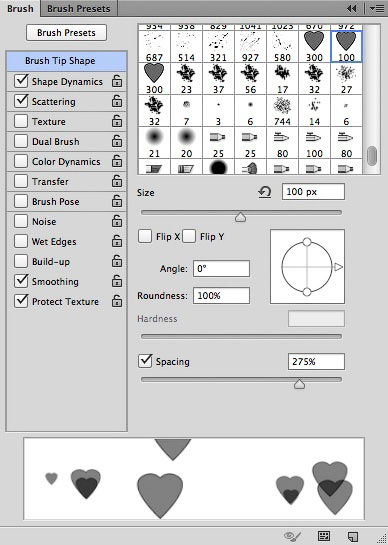This screenshot has height=545, width=388.
Task: Select soft round brush tip sized 20
Action: click(x=186, y=143)
